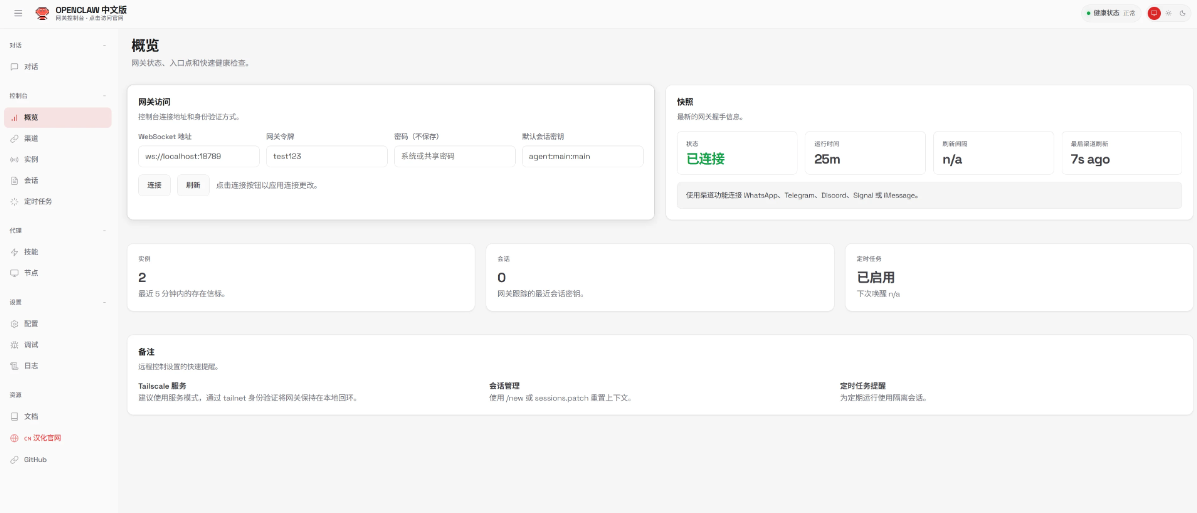Click the WebSocket 地址 input field
1197x513 pixels.
[x=198, y=156]
